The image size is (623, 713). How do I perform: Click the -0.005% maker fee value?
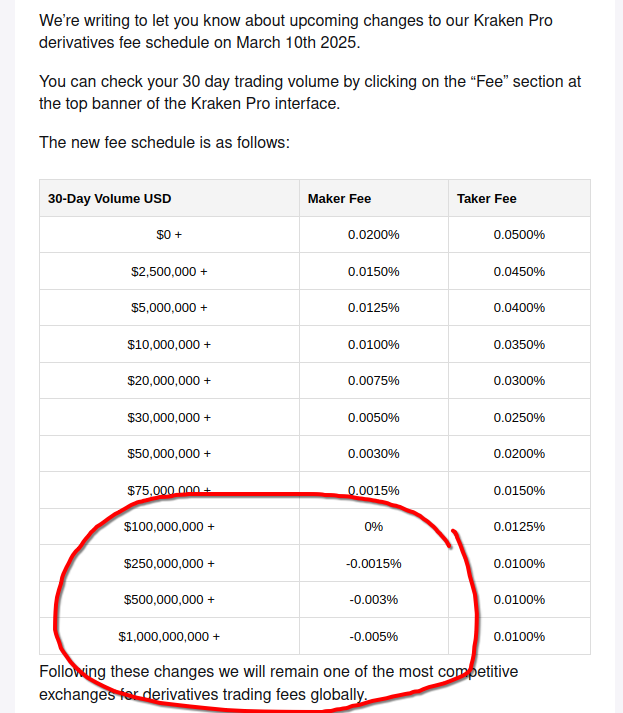coord(374,637)
